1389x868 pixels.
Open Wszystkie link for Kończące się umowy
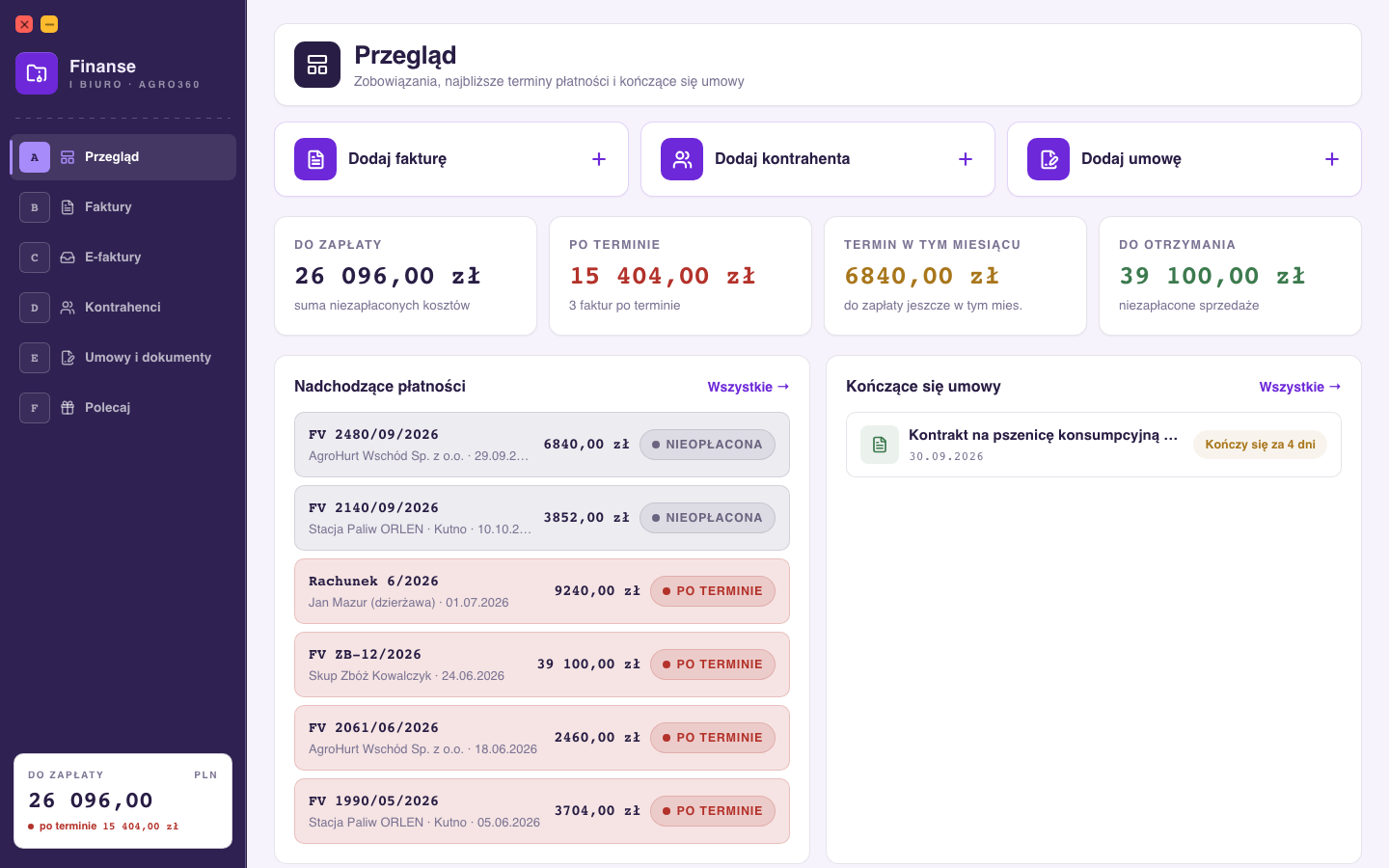(1300, 387)
